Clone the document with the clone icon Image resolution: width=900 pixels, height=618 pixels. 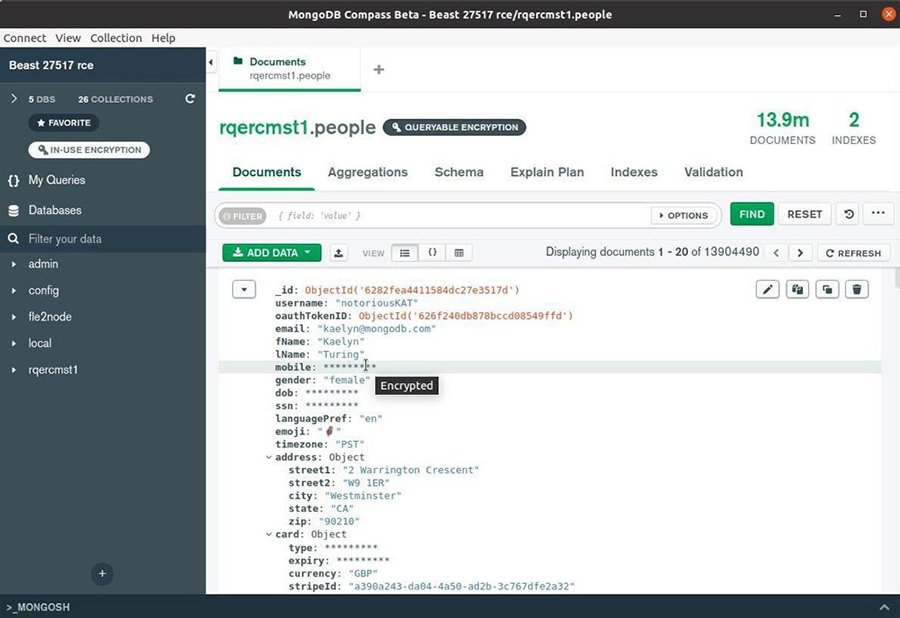(826, 288)
